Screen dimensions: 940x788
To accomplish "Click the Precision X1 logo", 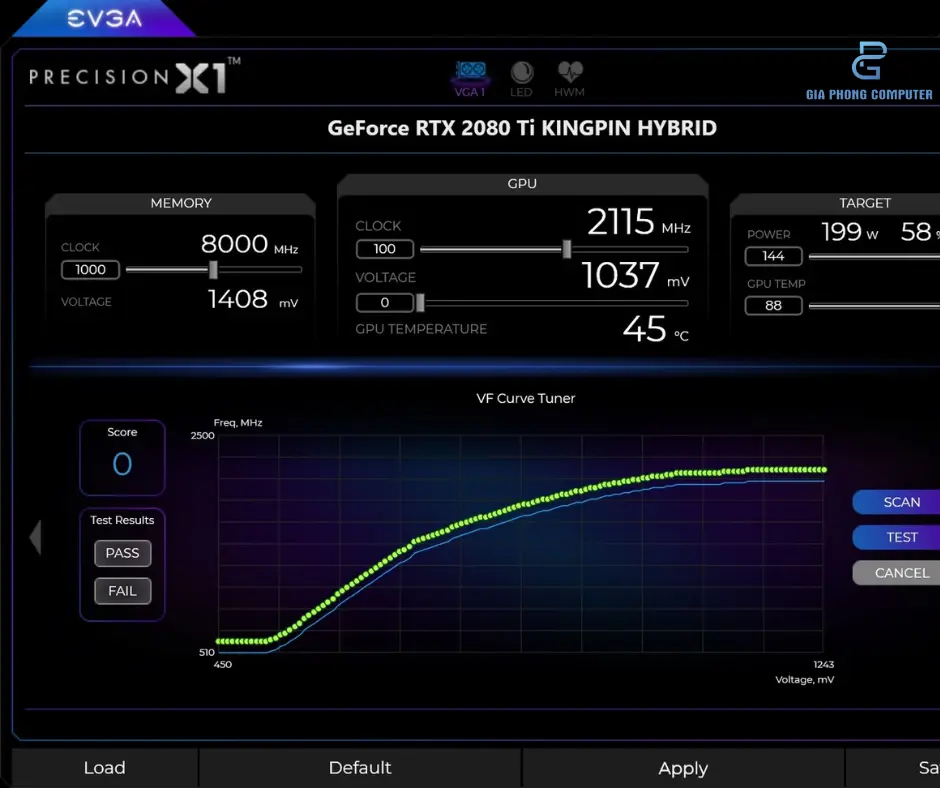I will click(x=134, y=77).
